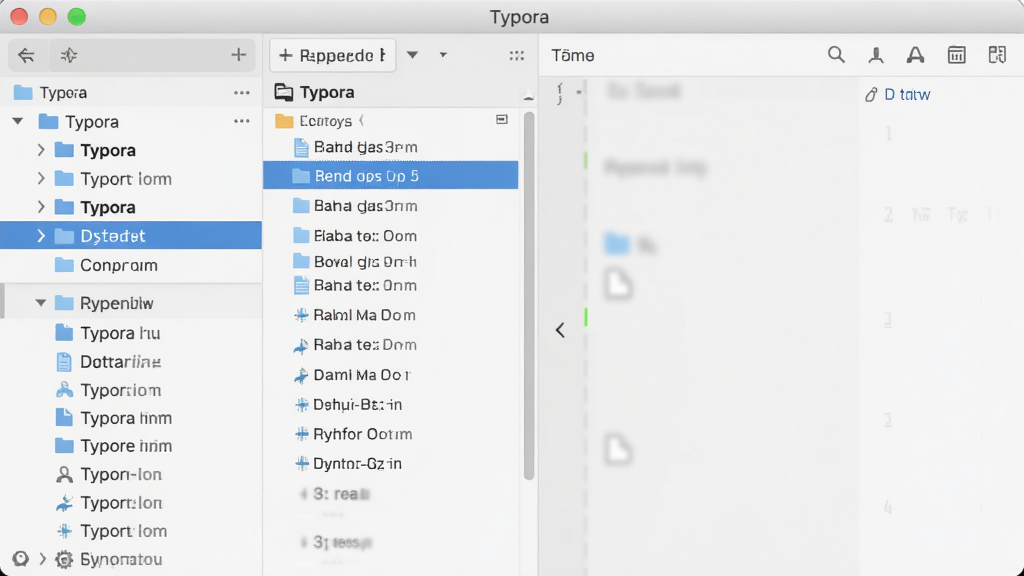This screenshot has height=576, width=1024.
Task: Select the Conproim folder
Action: (x=131, y=265)
